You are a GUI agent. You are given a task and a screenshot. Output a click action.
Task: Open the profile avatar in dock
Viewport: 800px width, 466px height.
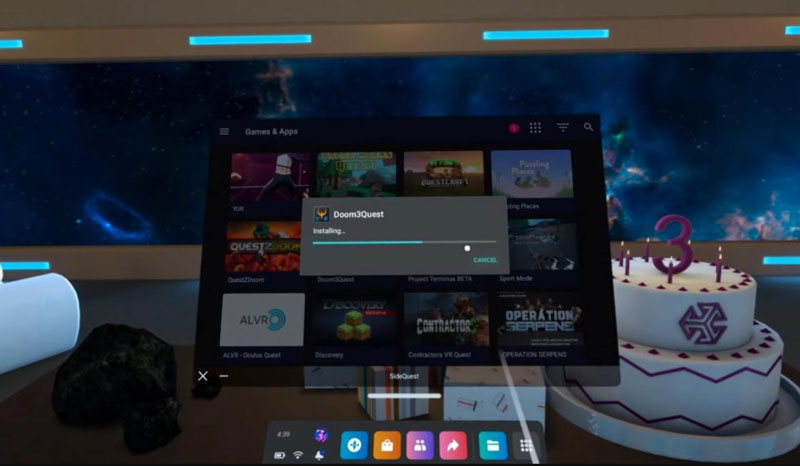320,435
